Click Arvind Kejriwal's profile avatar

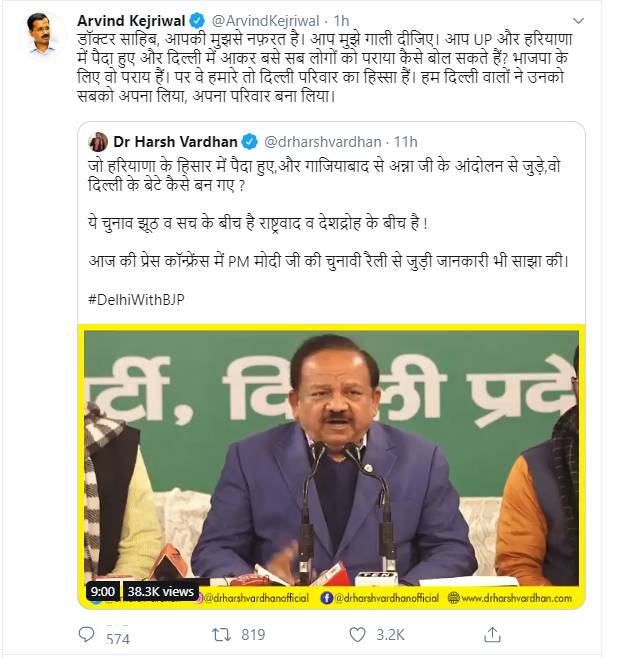[42, 34]
